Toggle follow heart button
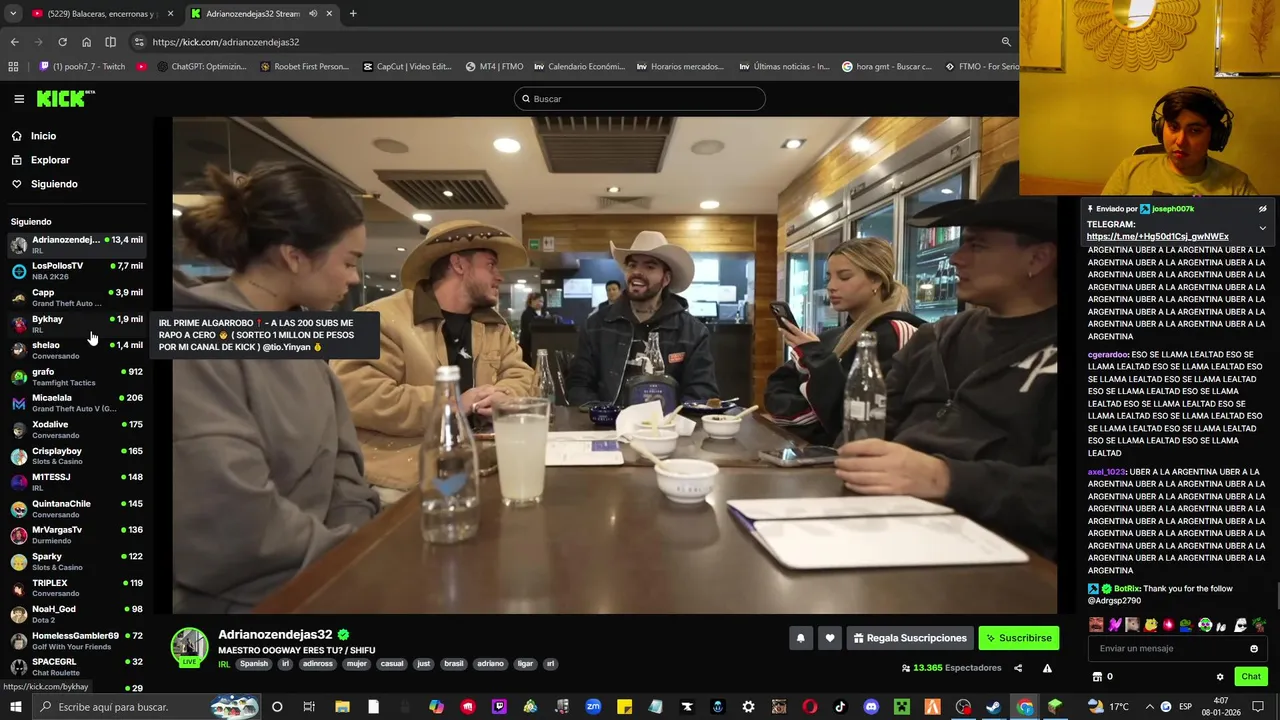The height and width of the screenshot is (720, 1280). 829,638
